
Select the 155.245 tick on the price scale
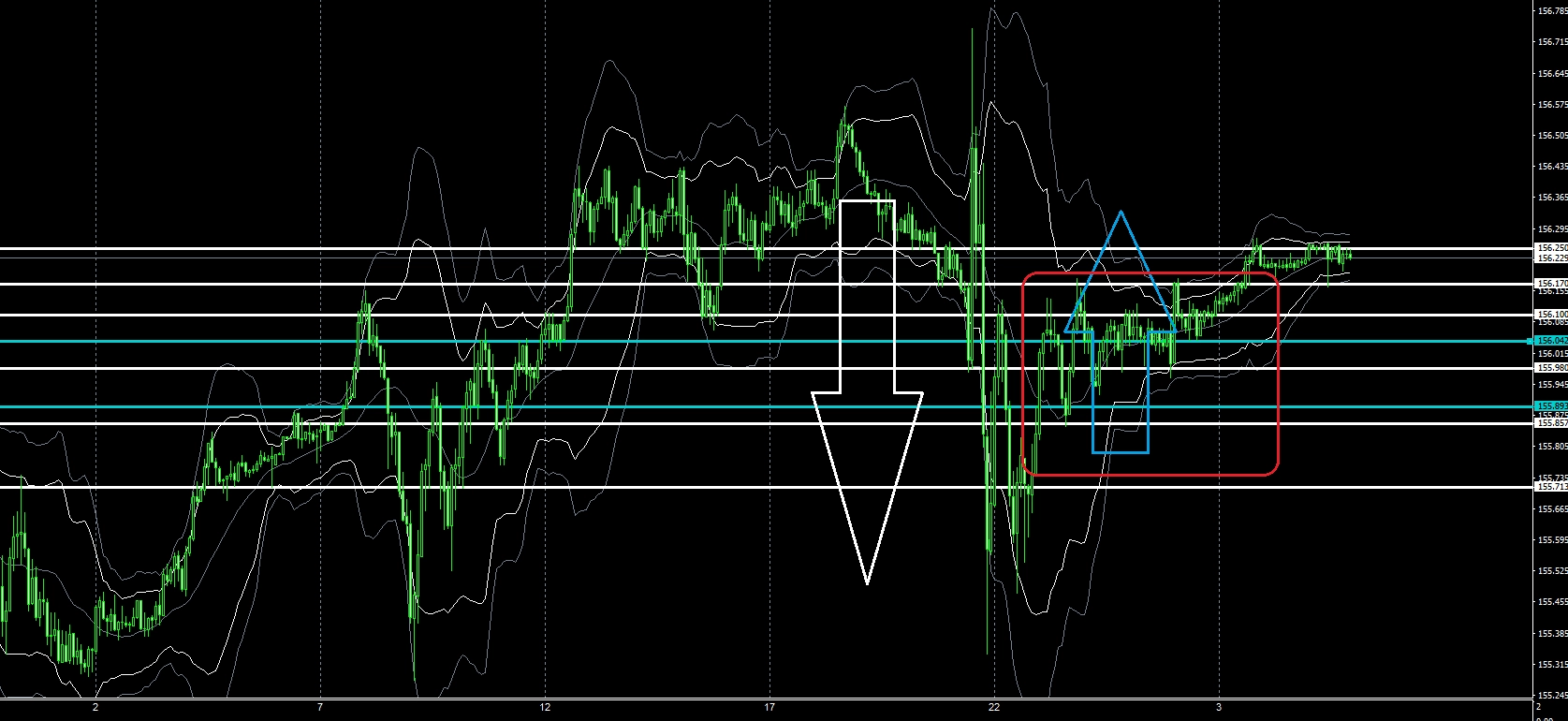1551,696
